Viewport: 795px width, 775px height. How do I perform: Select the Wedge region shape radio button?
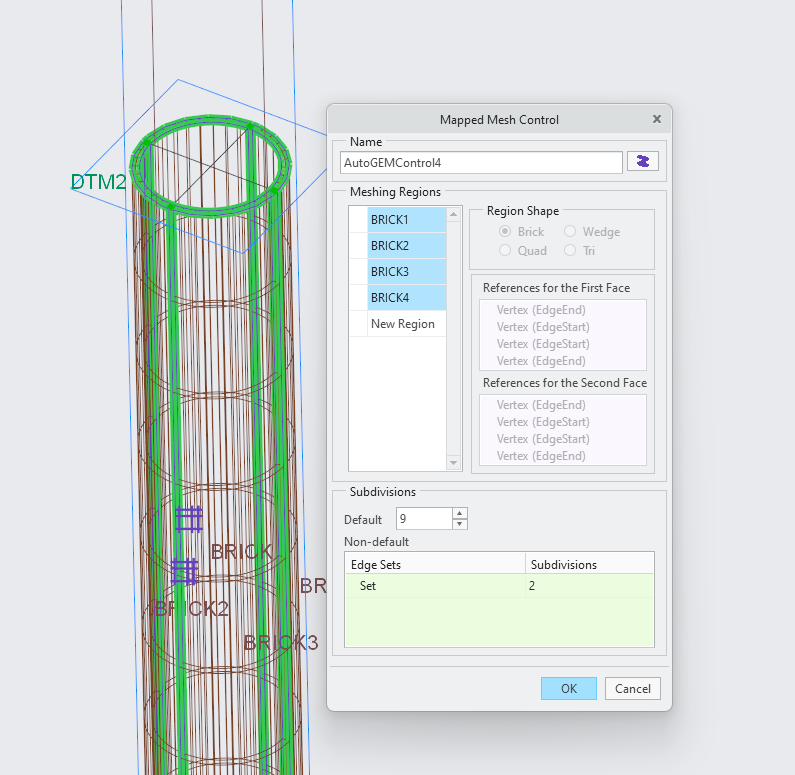point(570,232)
